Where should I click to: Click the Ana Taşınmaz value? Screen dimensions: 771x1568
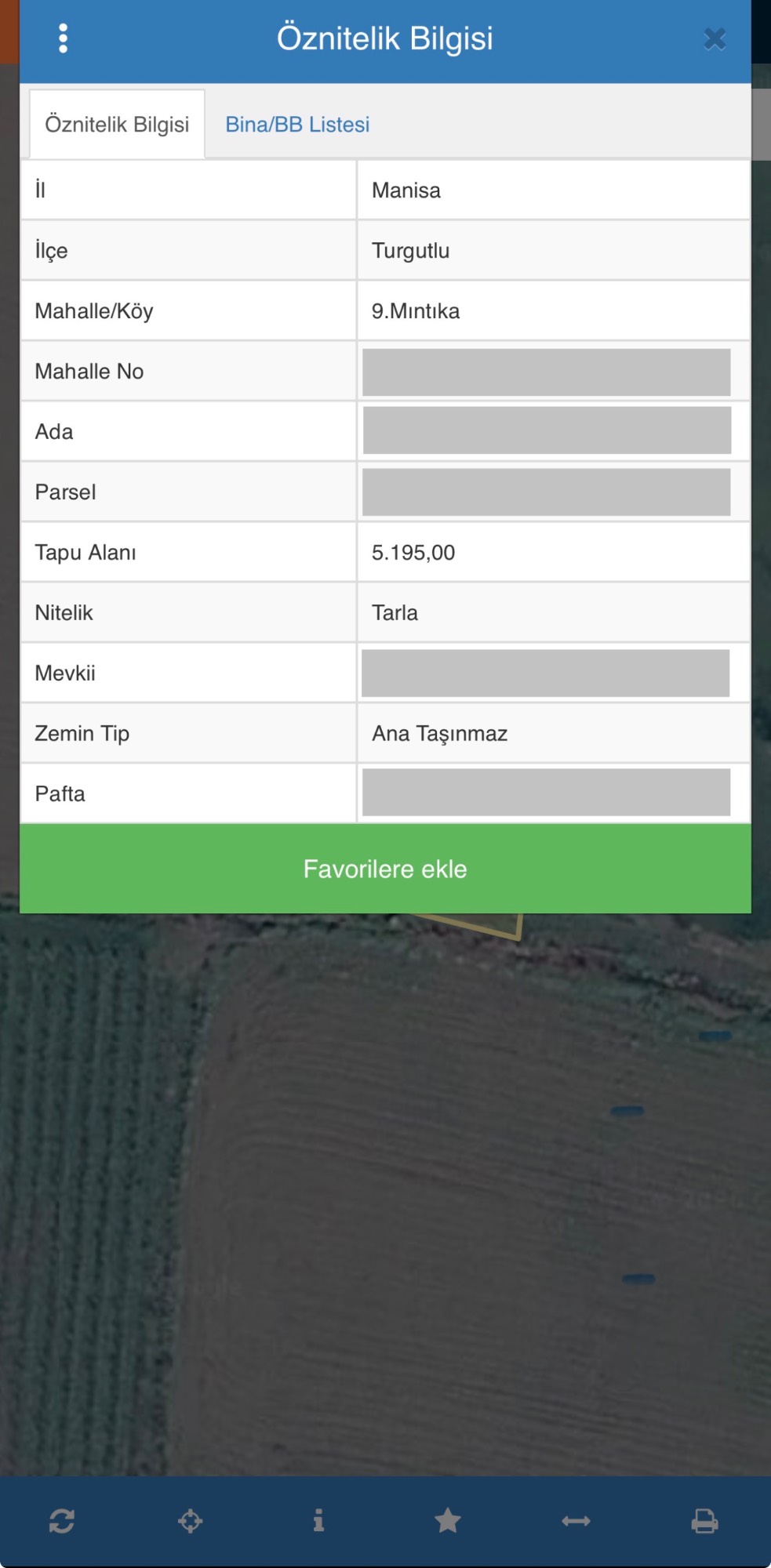click(439, 734)
